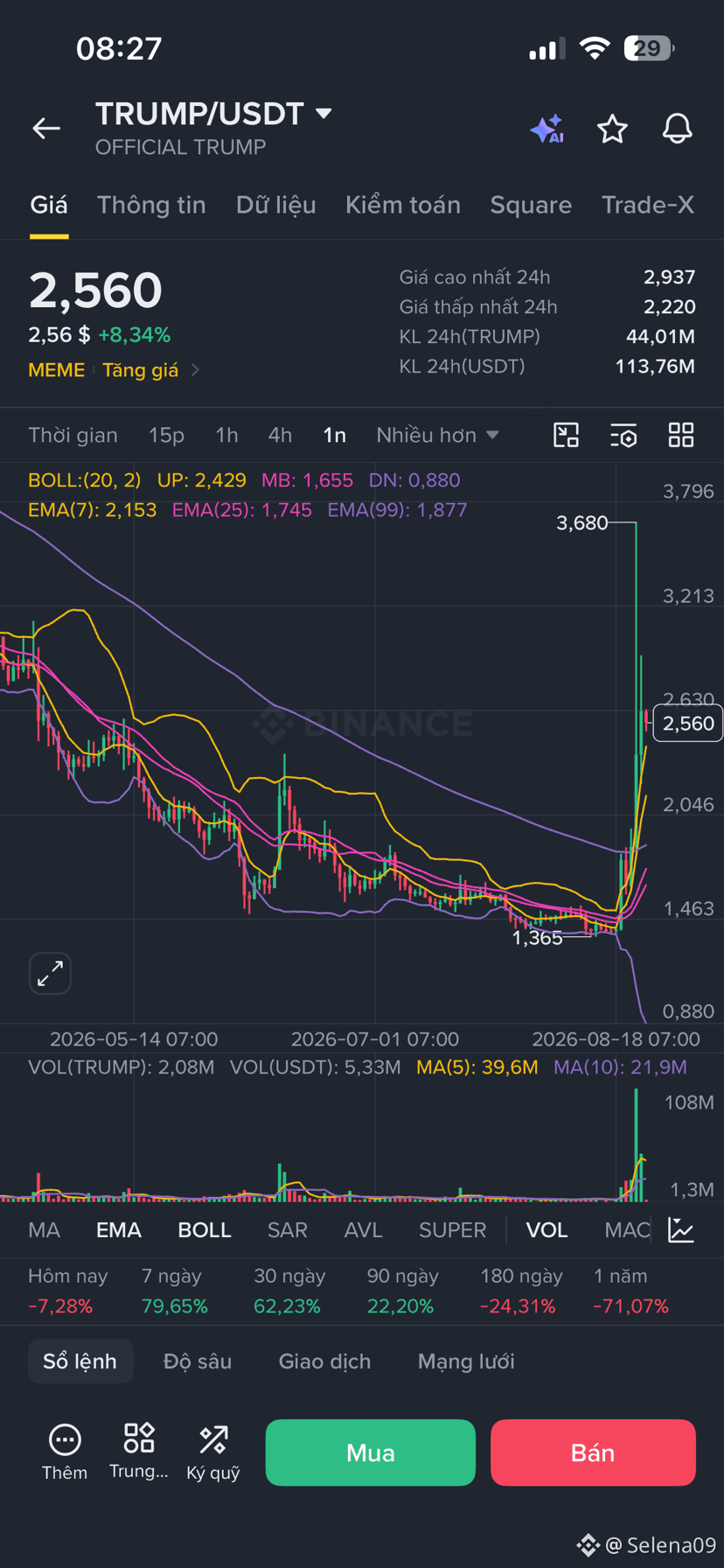Viewport: 724px width, 1568px height.
Task: Switch to Thông tin tab
Action: coord(151,205)
